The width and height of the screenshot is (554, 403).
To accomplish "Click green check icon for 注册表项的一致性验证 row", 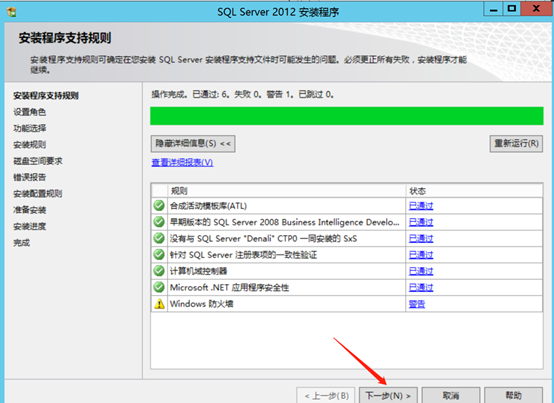I will pos(159,254).
